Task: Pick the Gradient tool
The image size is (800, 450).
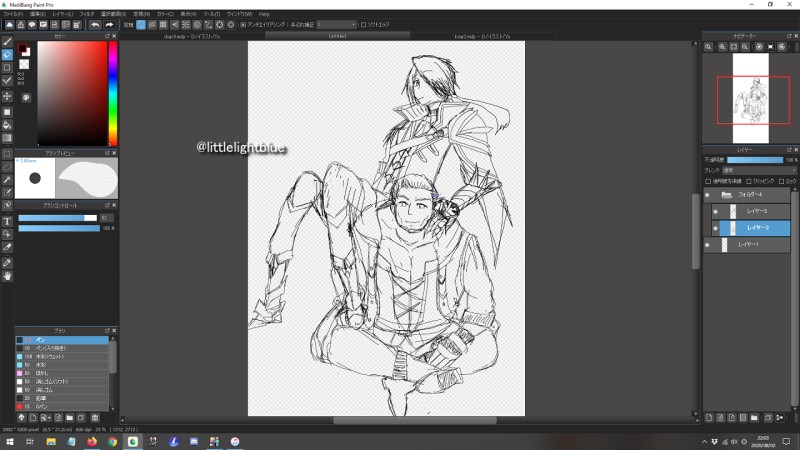Action: coord(7,138)
